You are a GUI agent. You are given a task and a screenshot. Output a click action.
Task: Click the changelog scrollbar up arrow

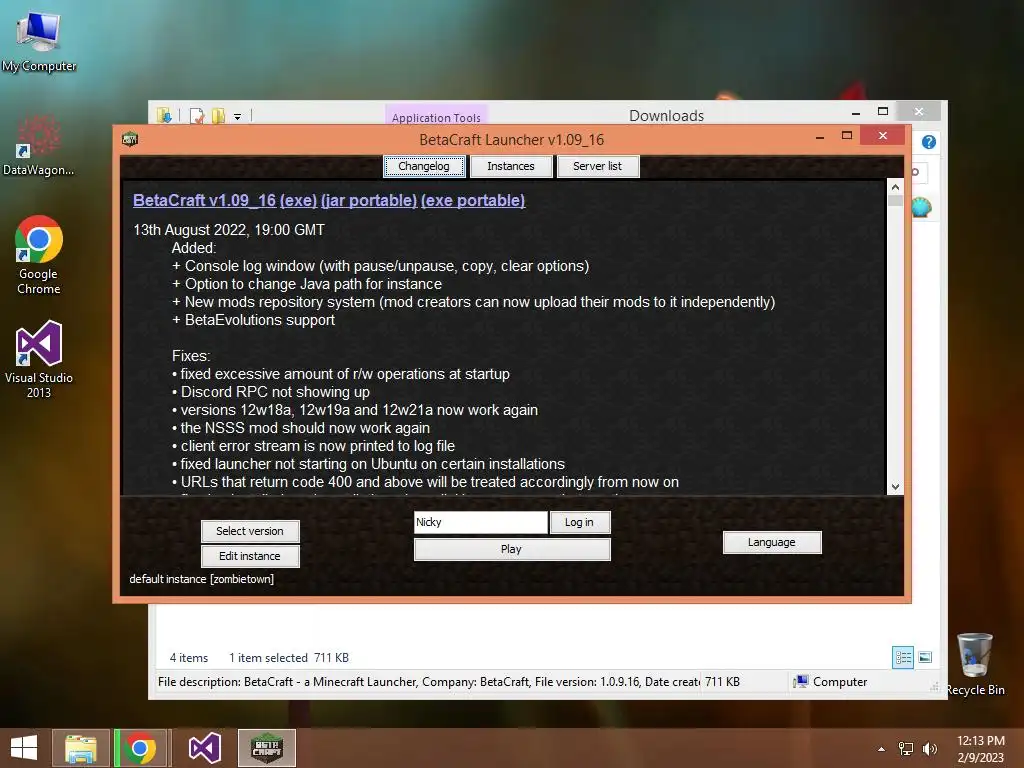point(895,187)
